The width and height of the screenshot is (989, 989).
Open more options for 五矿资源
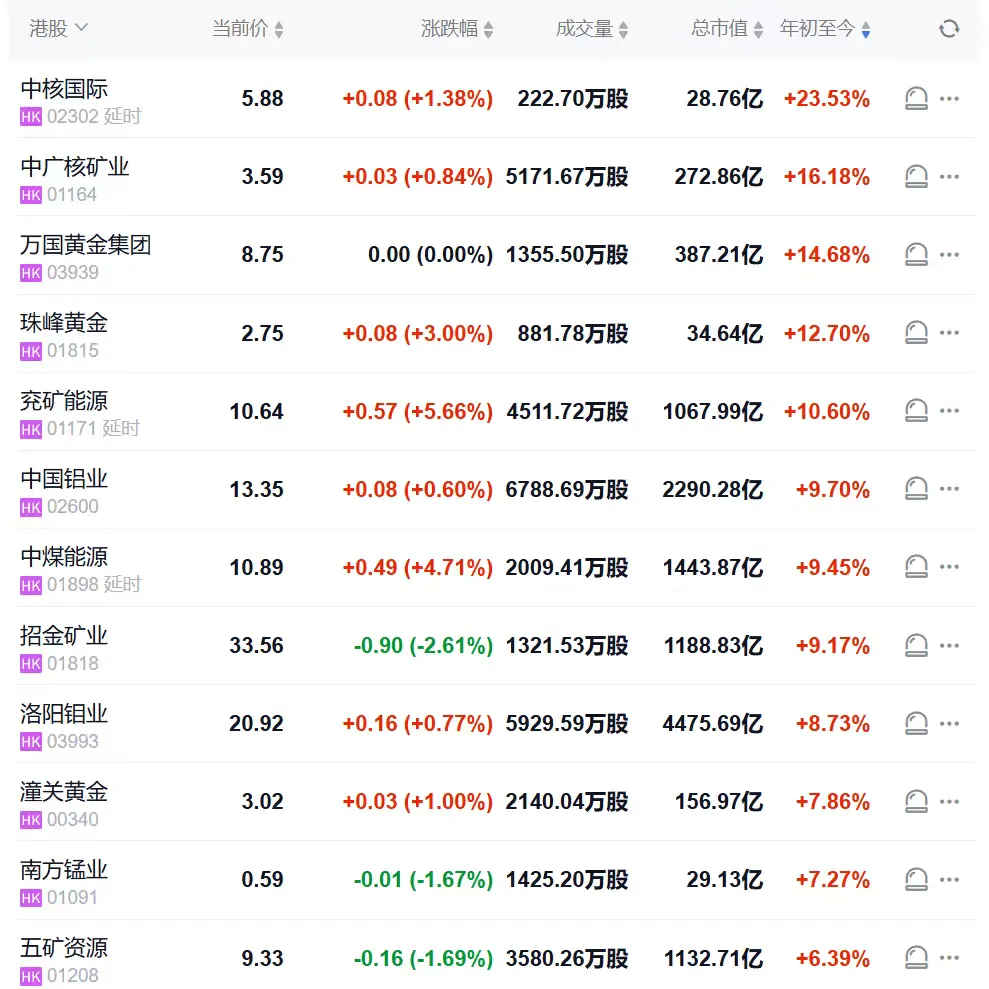coord(949,958)
